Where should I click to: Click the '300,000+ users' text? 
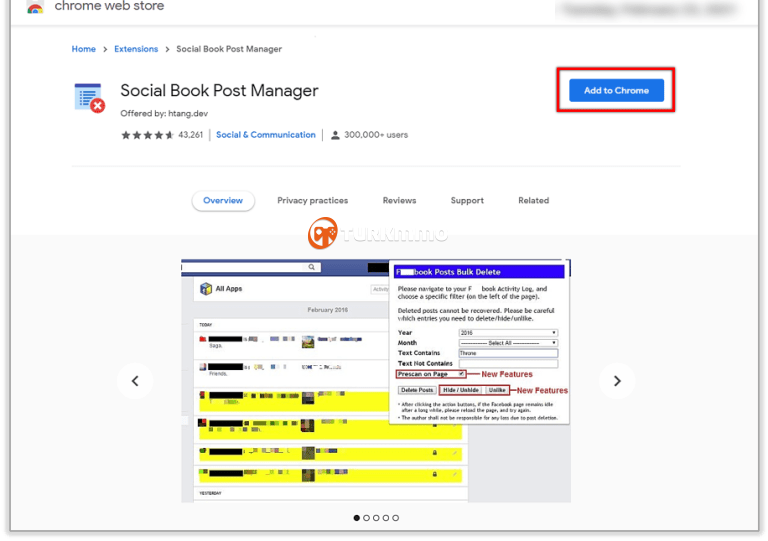pos(376,135)
